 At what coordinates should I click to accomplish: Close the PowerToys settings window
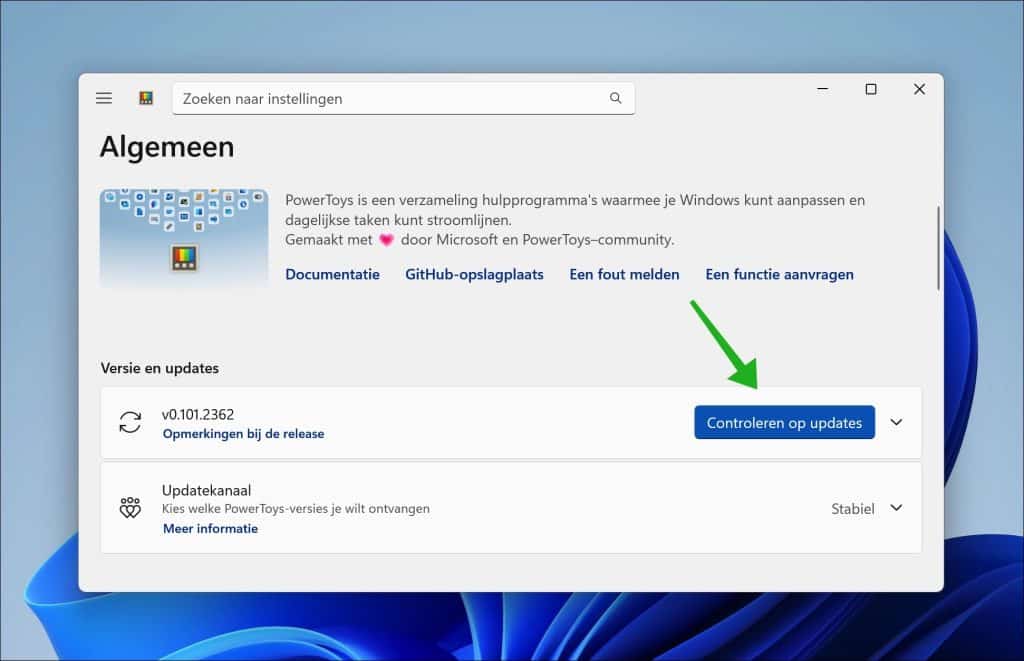[919, 89]
